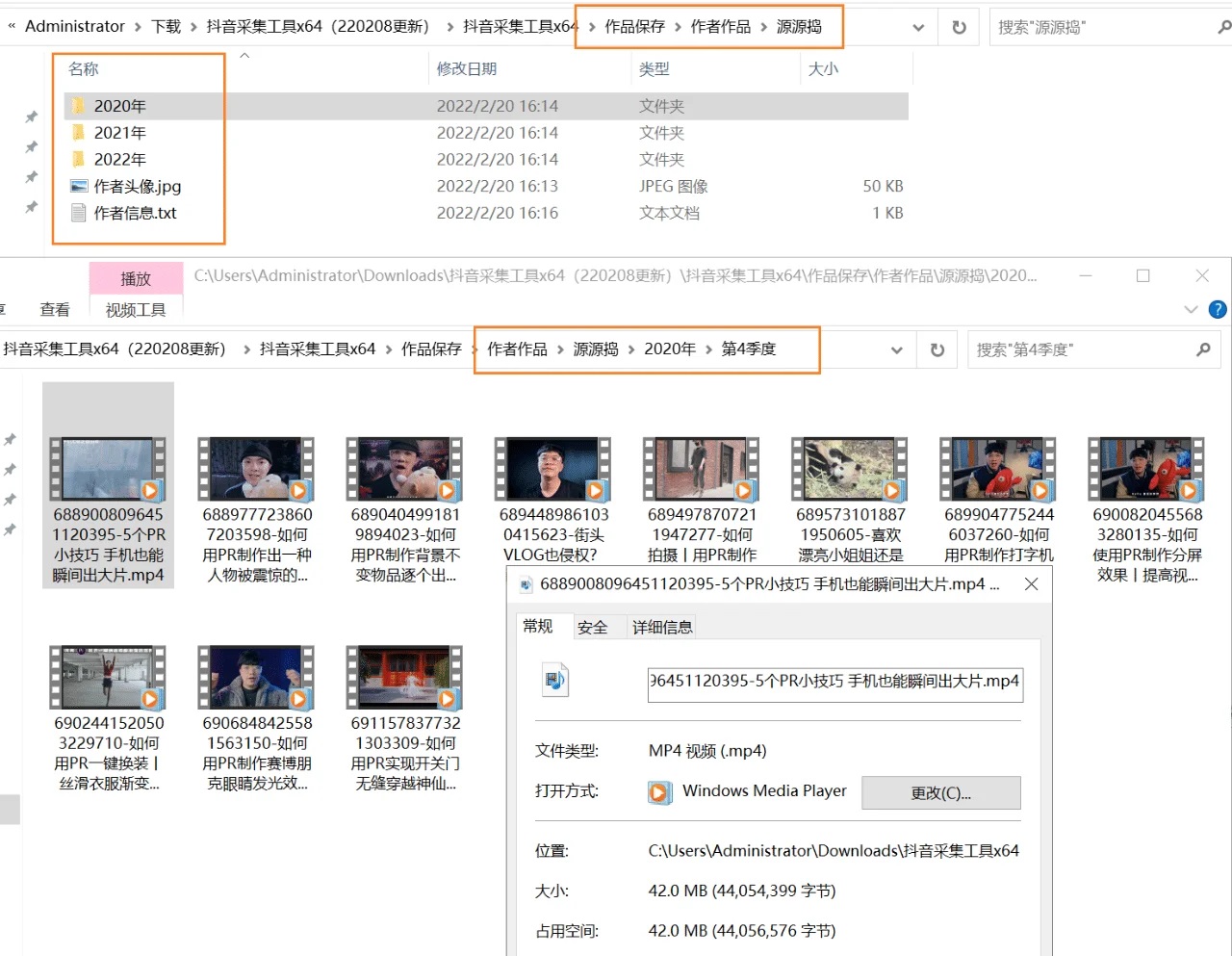Screen dimensions: 1232x956
Task: Click the 2021年 folder icon
Action: [x=79, y=133]
